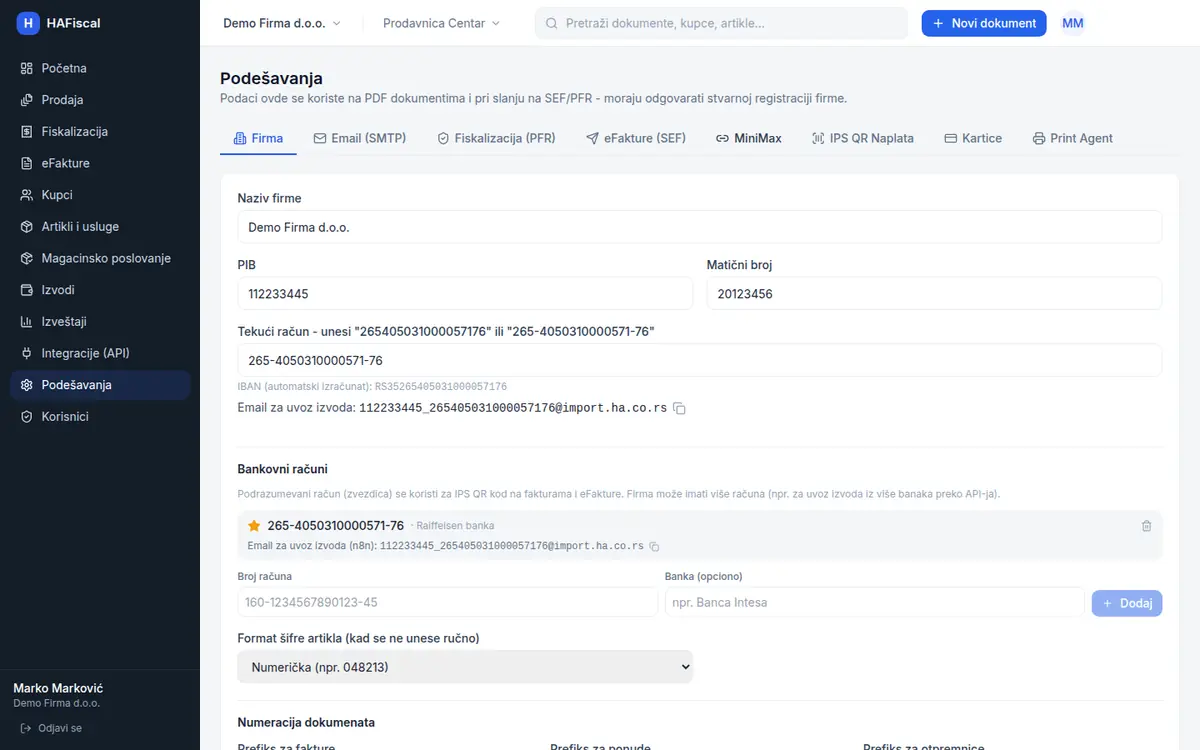Open Kupci in the sidebar
Viewport: 1200px width, 750px height.
click(100, 195)
